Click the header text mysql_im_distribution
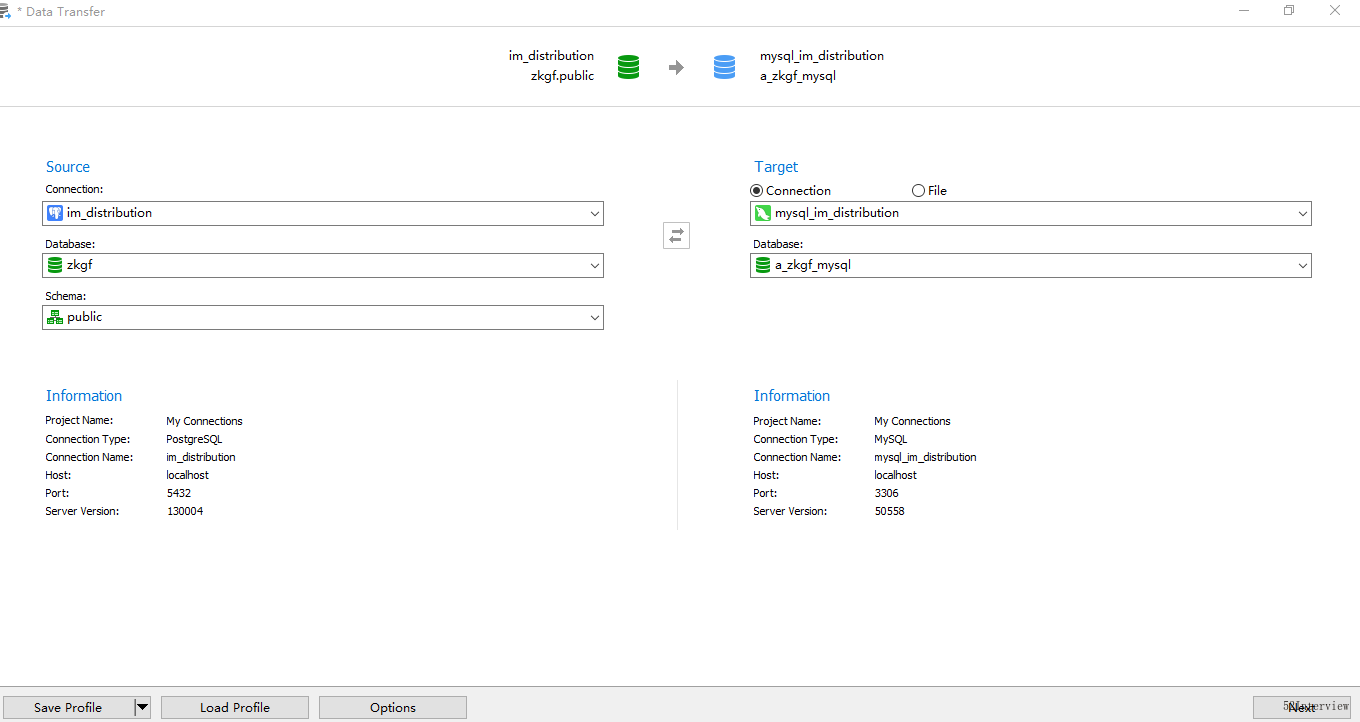Screen dimensions: 1360x722 coord(822,56)
